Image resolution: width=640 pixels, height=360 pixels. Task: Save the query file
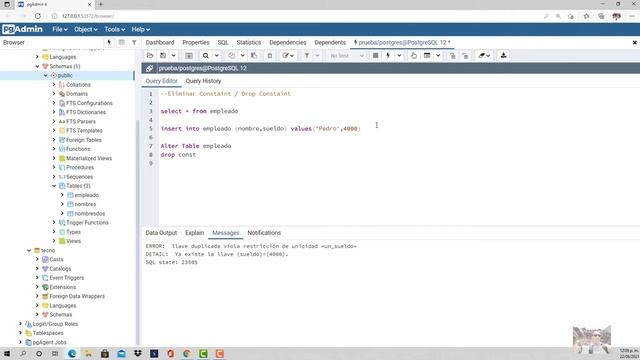tap(163, 56)
